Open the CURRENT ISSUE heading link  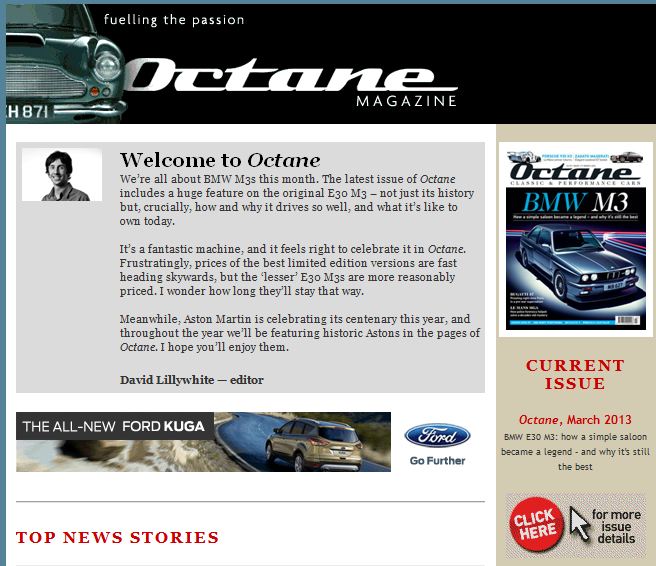[575, 374]
